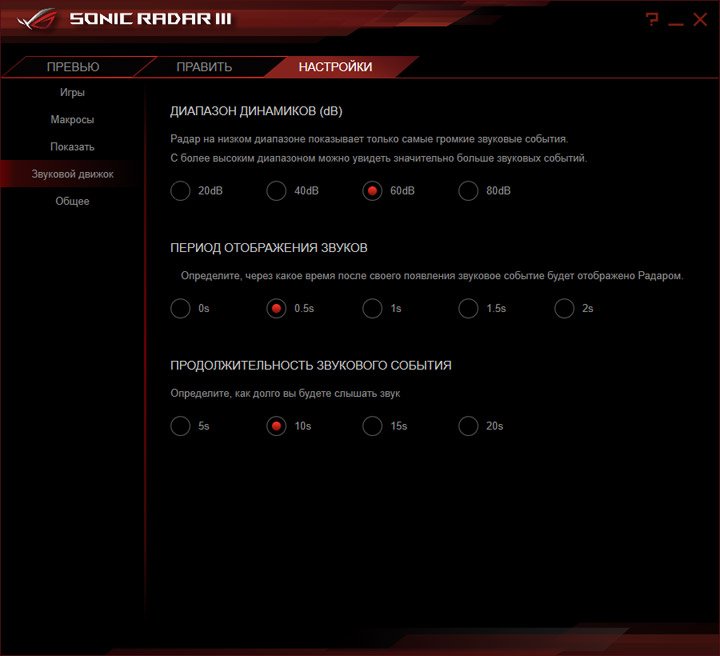Open the Общее sidebar section
Viewport: 720px width, 656px height.
[72, 202]
